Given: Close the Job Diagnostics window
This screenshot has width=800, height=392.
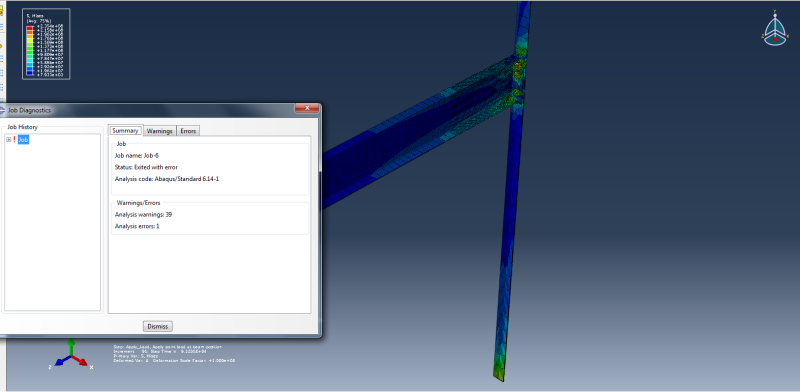Looking at the screenshot, I should (x=307, y=108).
